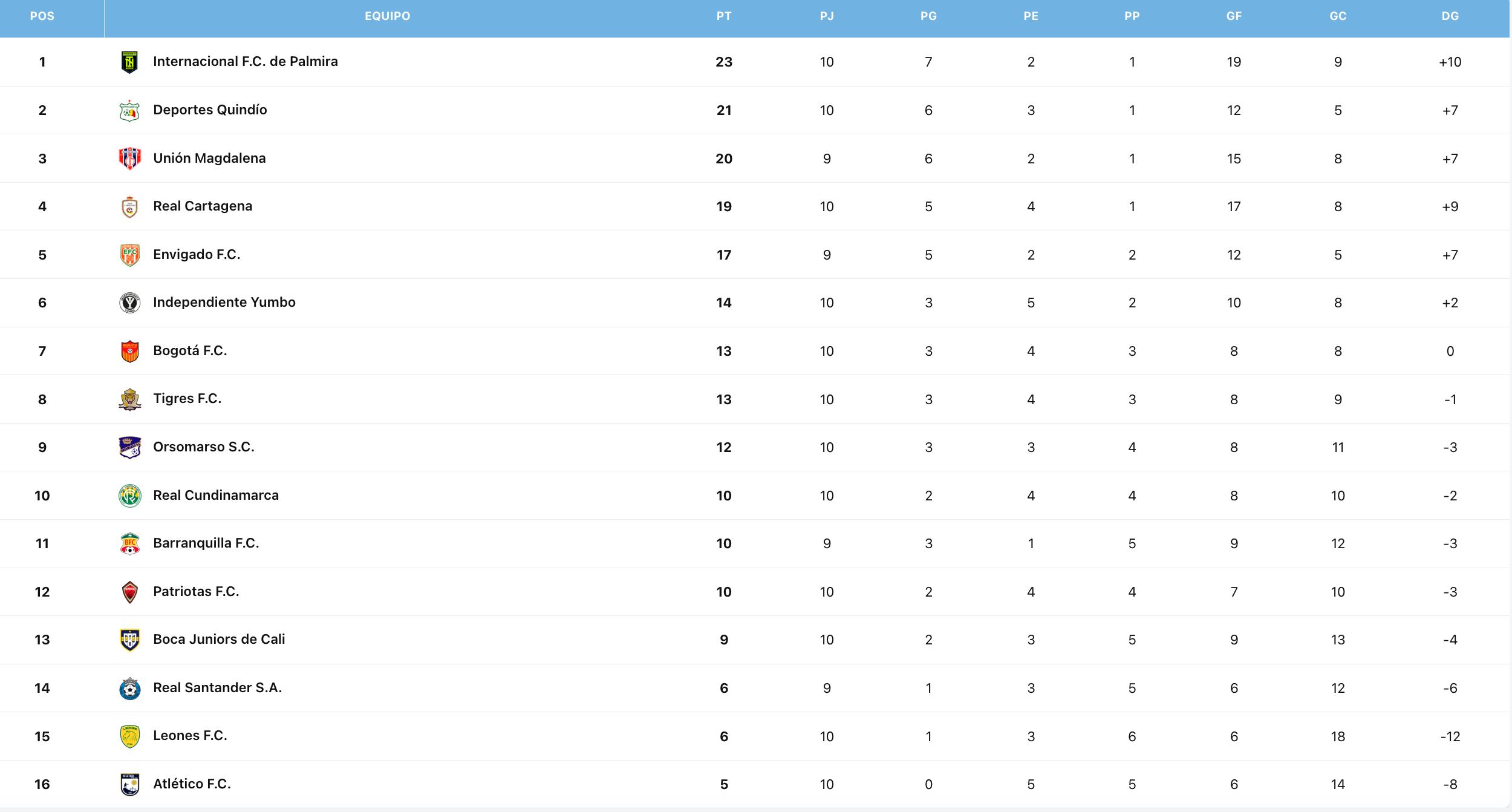Screen dimensions: 1512x812
Task: Click the Tigres F.C. tiger crest
Action: pos(129,399)
